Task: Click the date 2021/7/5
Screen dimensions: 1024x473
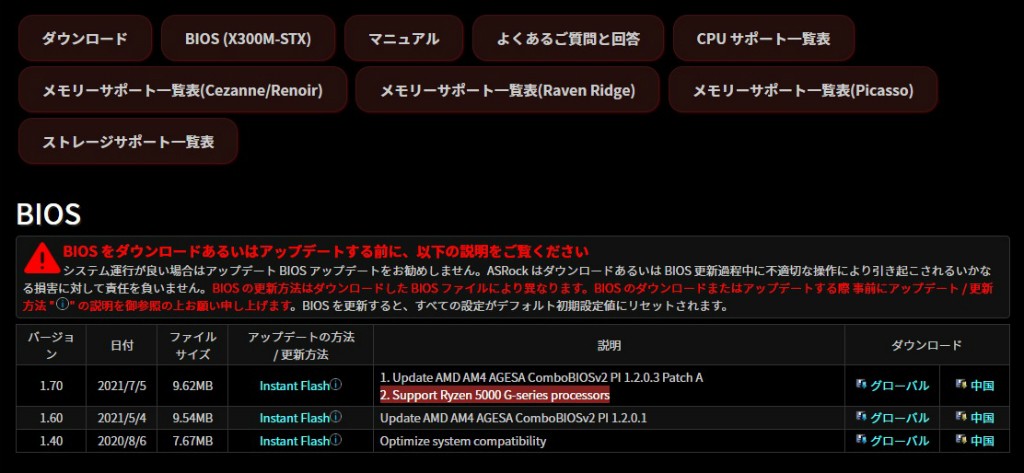Action: tap(121, 385)
